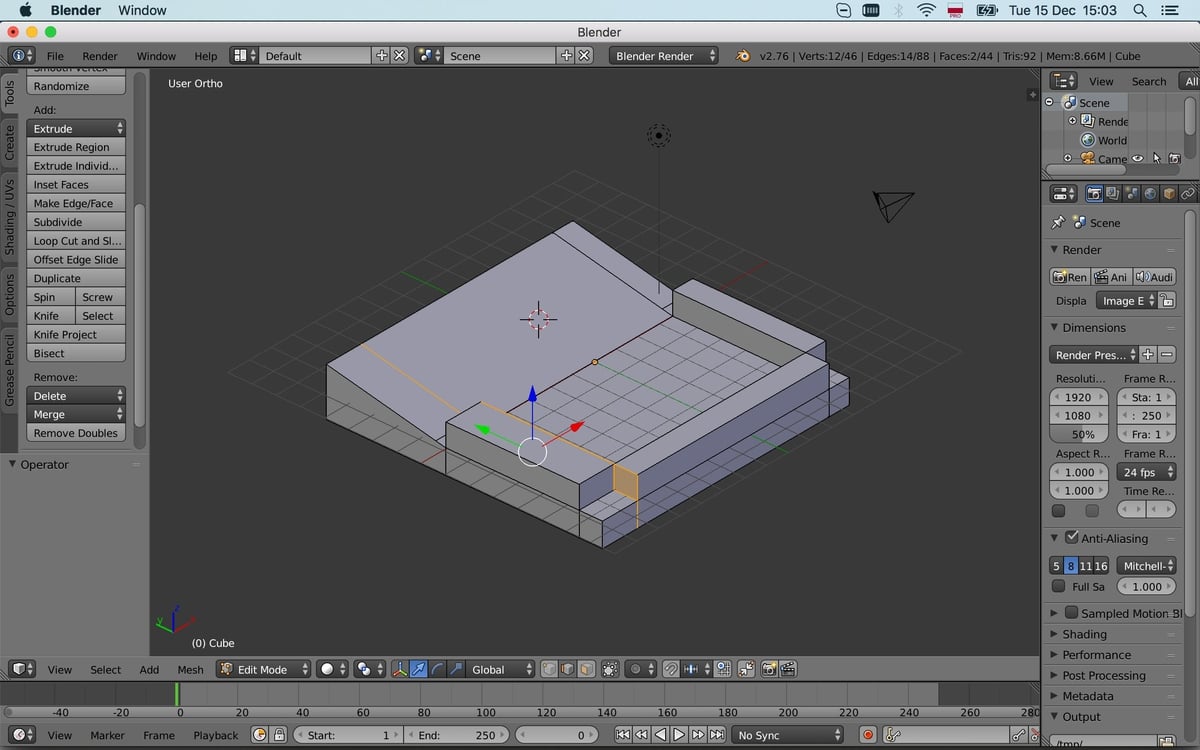Enable the Full Sample checkbox
Viewport: 1200px width, 750px height.
tap(1059, 587)
